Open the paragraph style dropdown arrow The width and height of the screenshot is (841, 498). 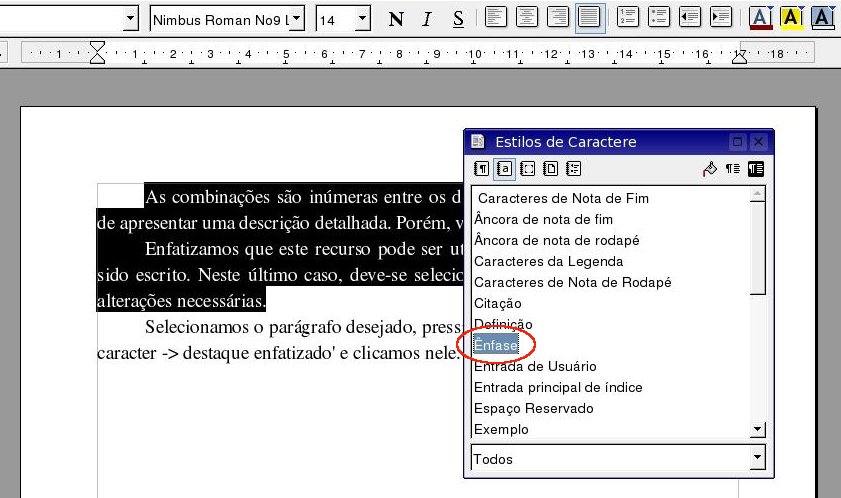click(130, 19)
